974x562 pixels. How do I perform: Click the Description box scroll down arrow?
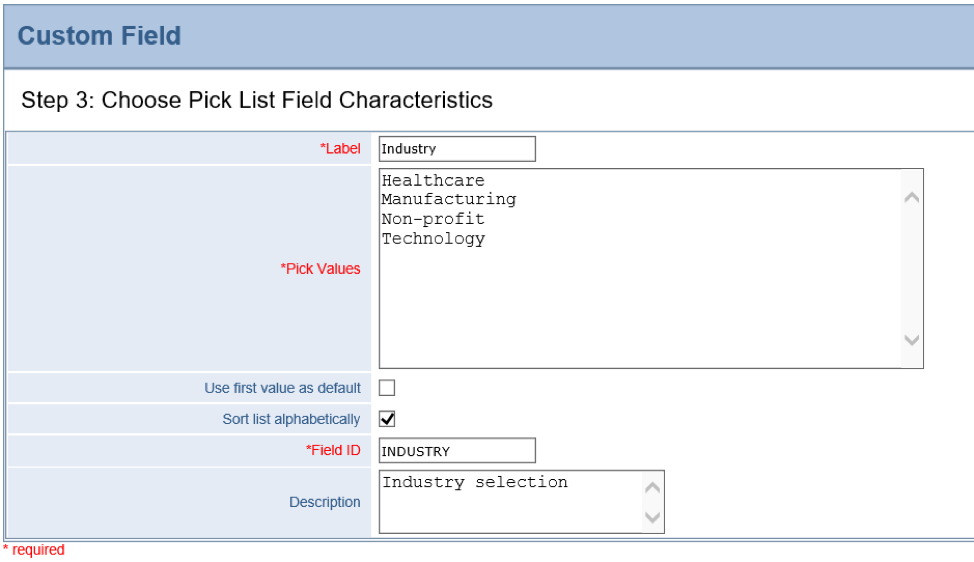click(653, 517)
